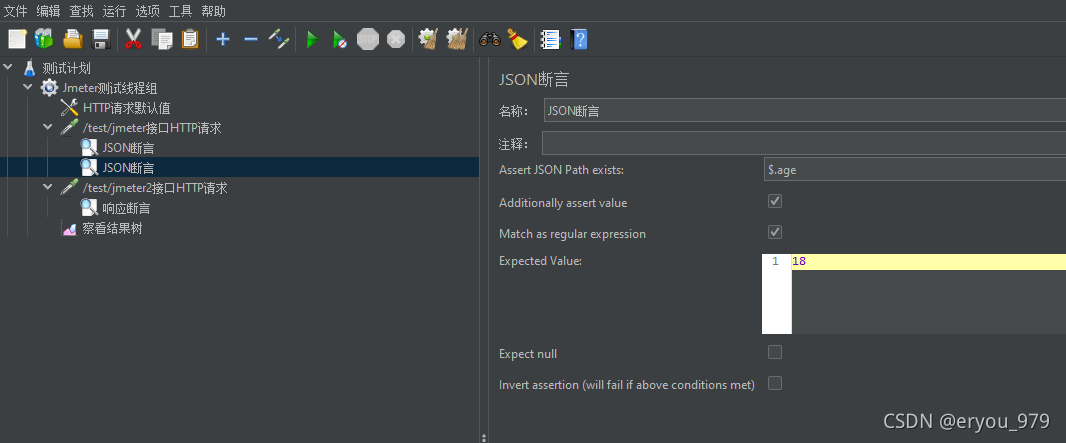Click the icon of 察看结果树

69,228
